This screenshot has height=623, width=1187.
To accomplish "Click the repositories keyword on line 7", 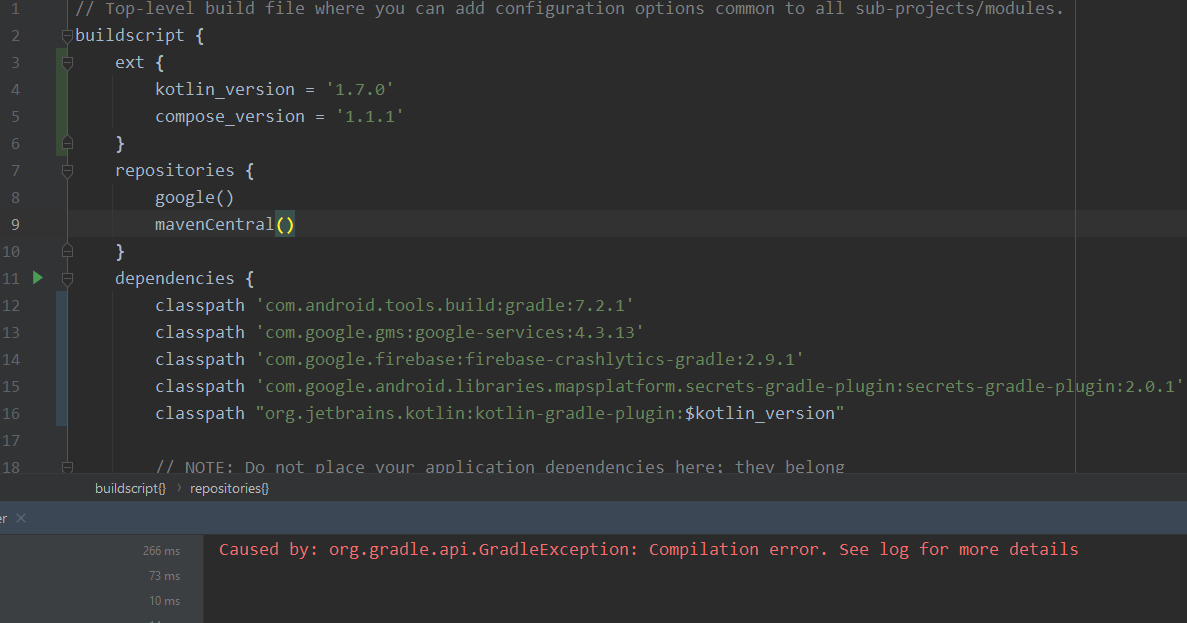I will [x=175, y=170].
